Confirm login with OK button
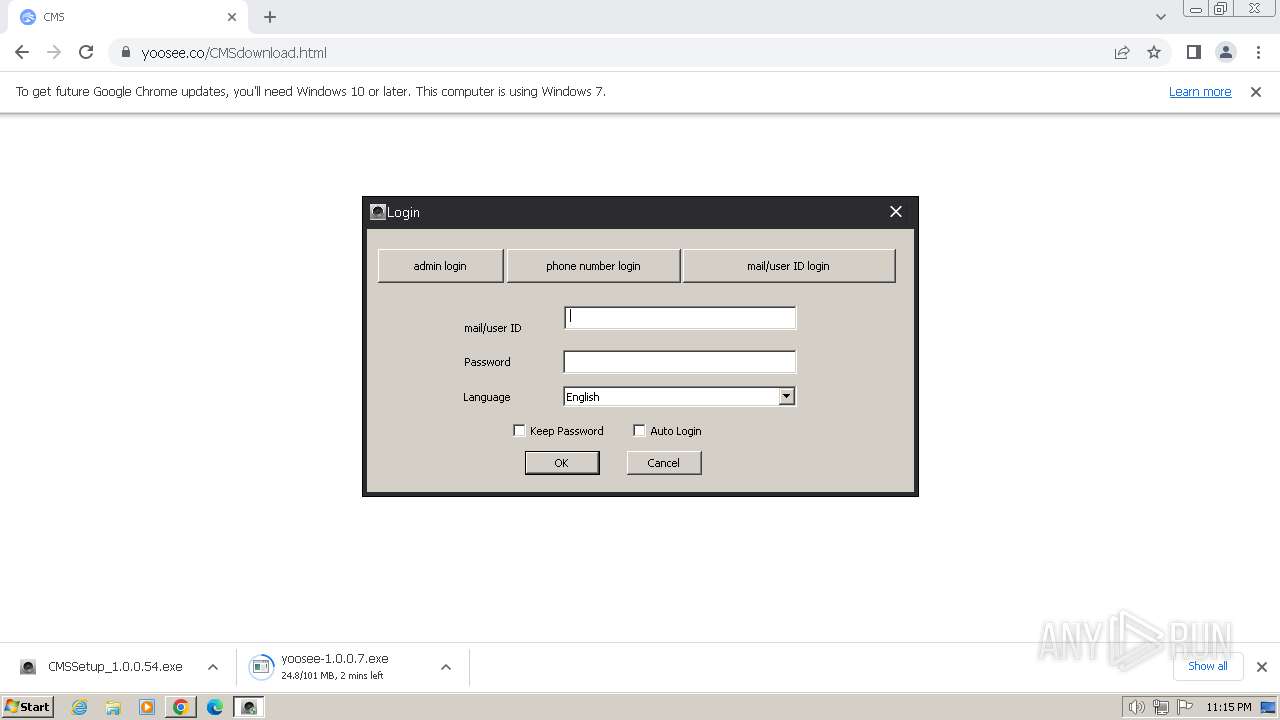The image size is (1280, 720). click(562, 463)
